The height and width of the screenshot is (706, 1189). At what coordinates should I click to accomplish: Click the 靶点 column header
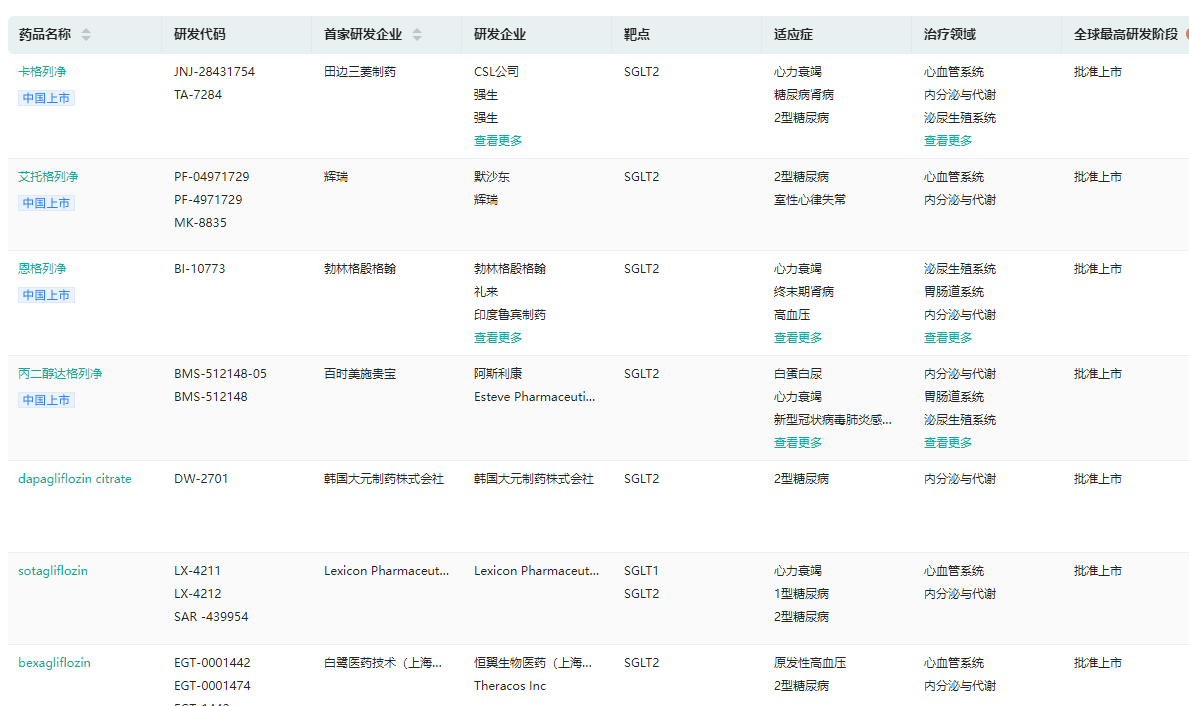[637, 35]
